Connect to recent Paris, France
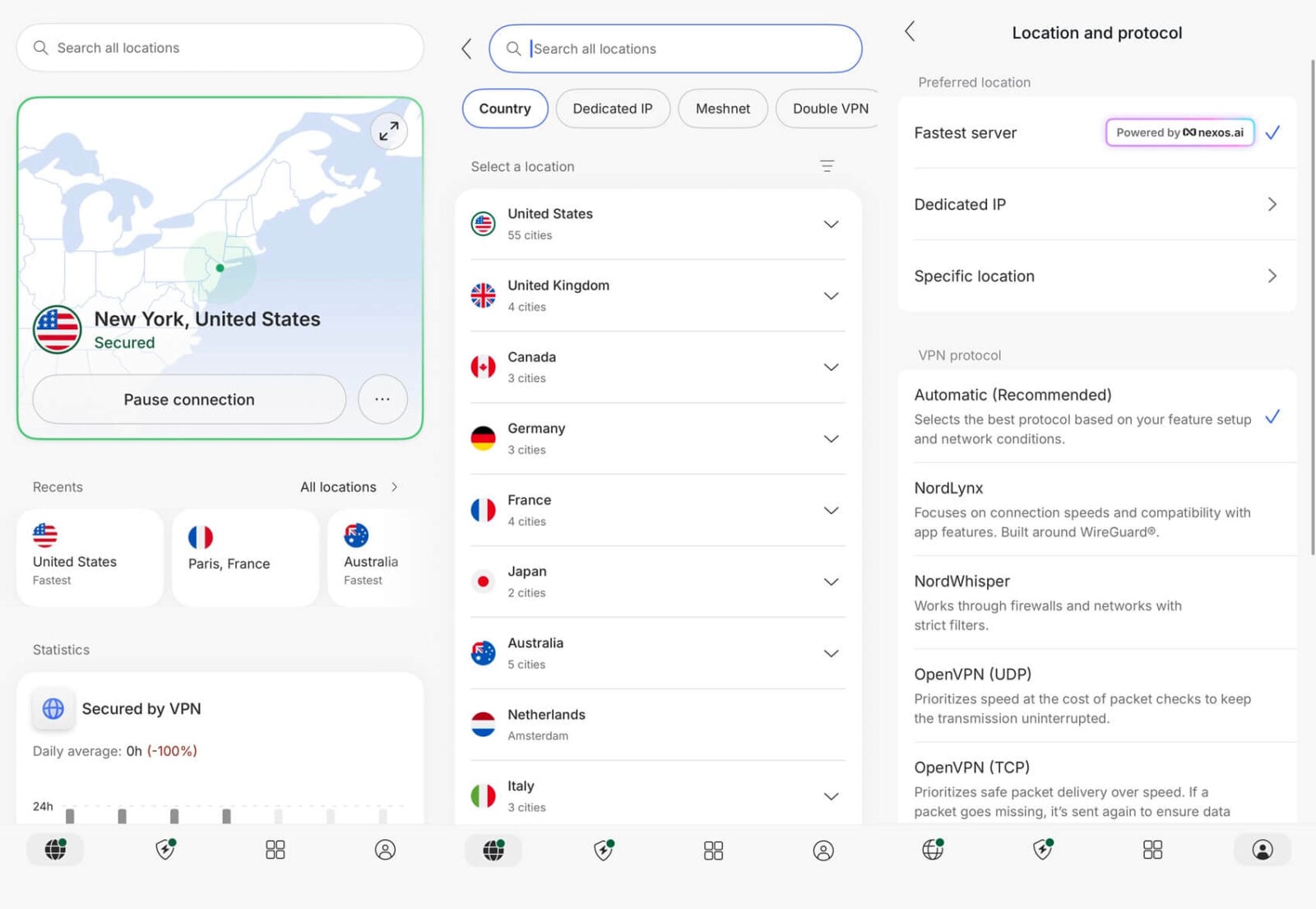Screen dimensions: 1316x909 (x=245, y=557)
